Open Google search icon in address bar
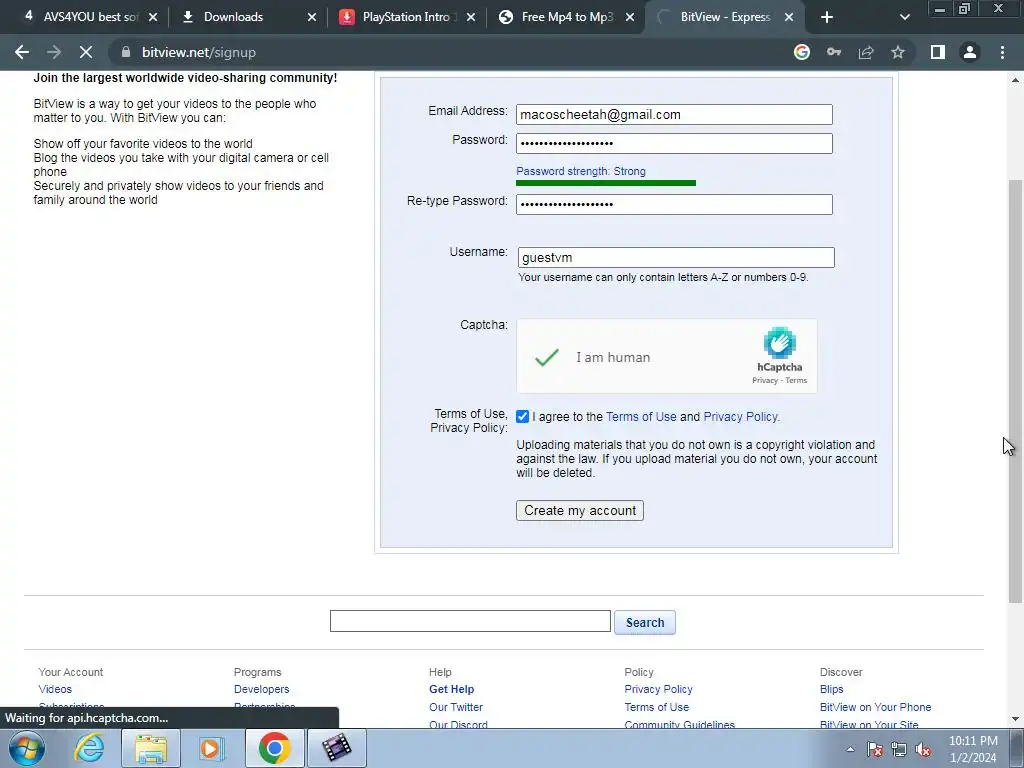 pos(802,52)
